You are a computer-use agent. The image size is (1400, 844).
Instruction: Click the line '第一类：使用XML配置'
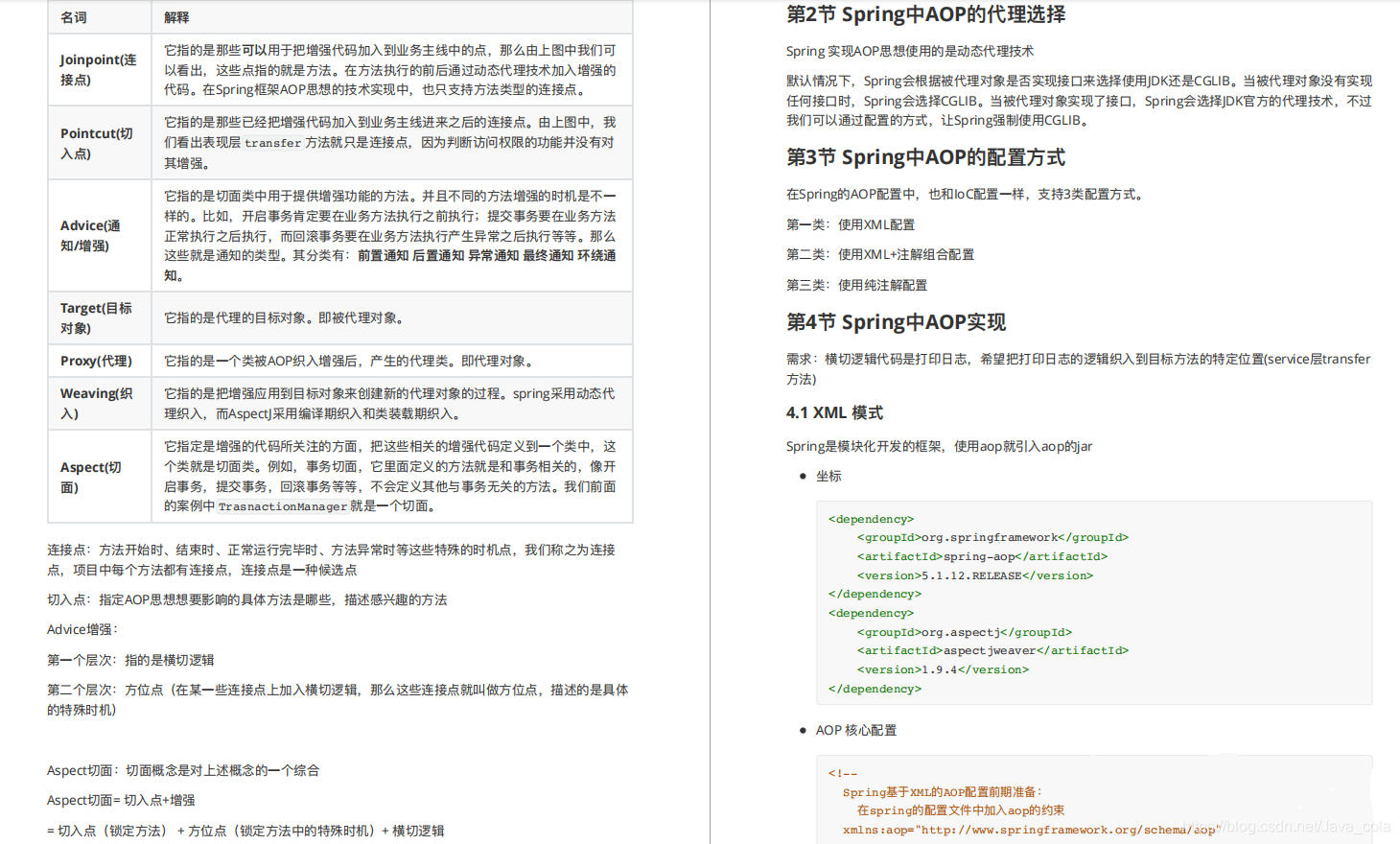coord(851,224)
